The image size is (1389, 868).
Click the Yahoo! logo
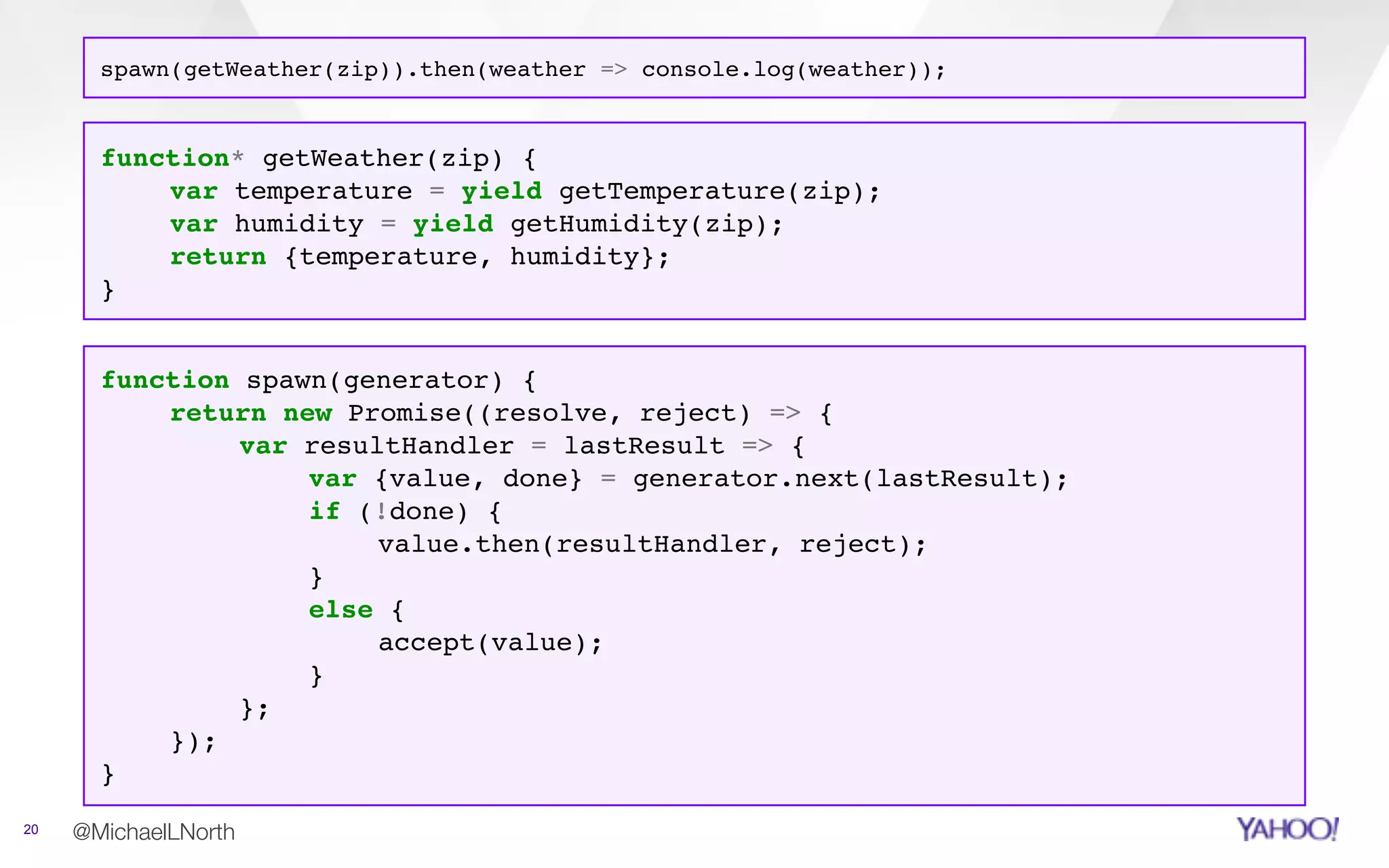point(1287,829)
